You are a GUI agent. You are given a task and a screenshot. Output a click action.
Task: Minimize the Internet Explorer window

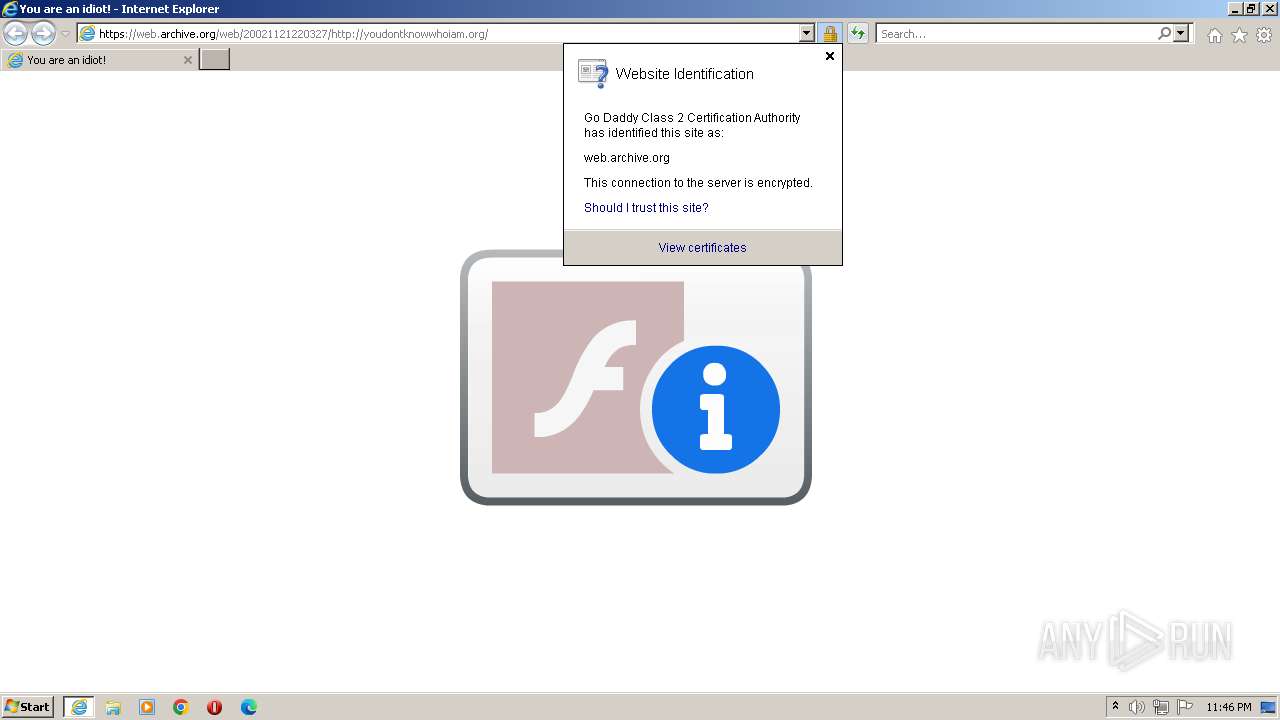point(1236,9)
